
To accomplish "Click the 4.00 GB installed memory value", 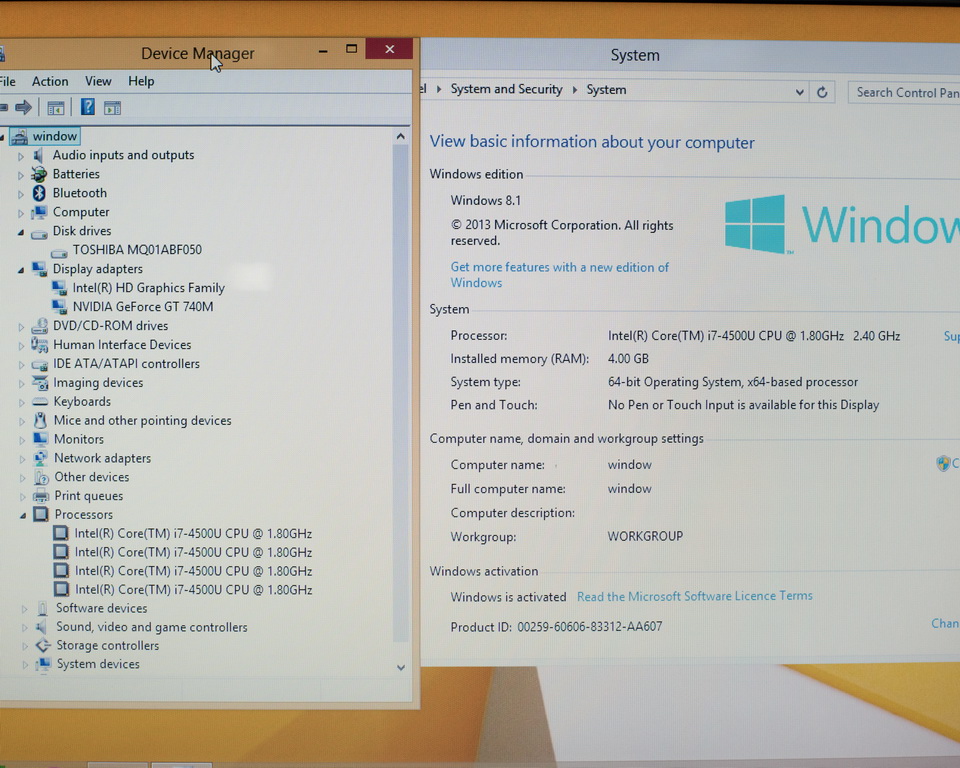I will pyautogui.click(x=628, y=358).
